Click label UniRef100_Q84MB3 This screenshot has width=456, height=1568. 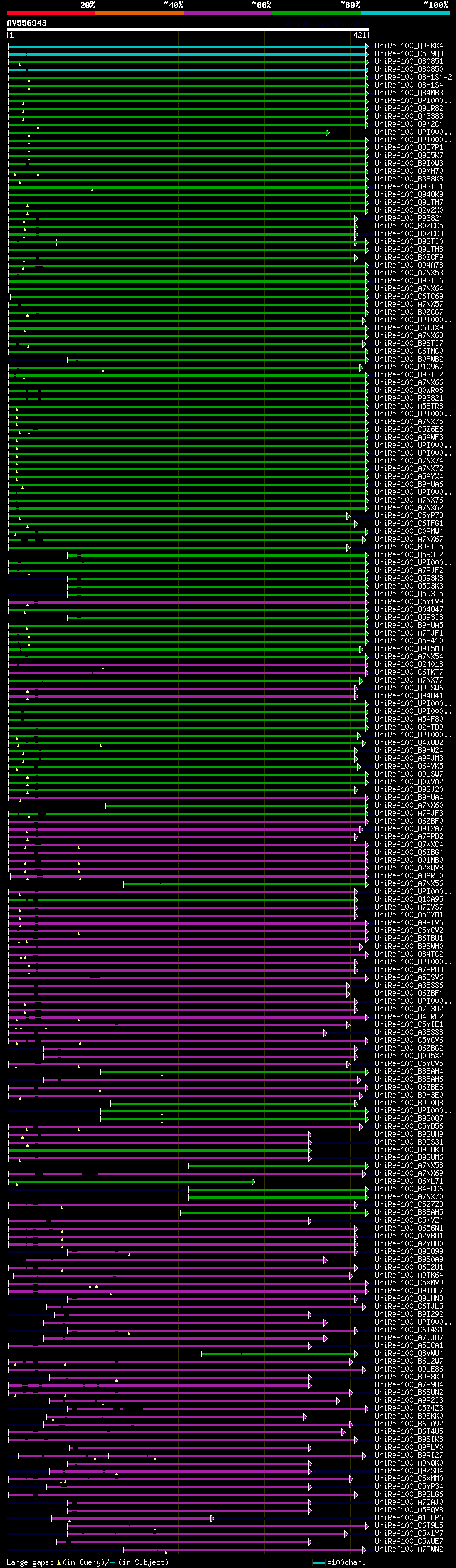pos(409,93)
